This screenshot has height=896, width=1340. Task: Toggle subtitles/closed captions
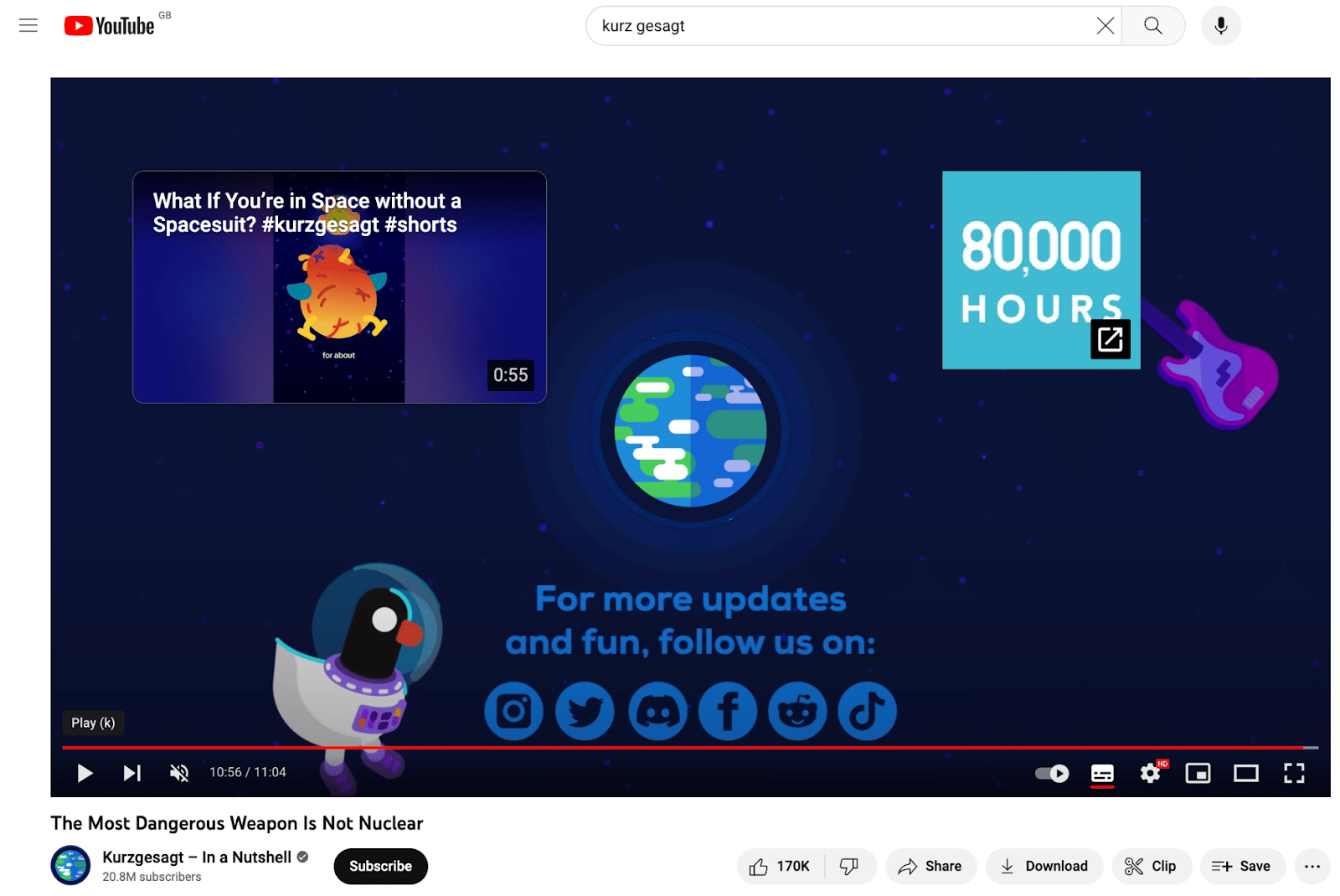click(1102, 774)
